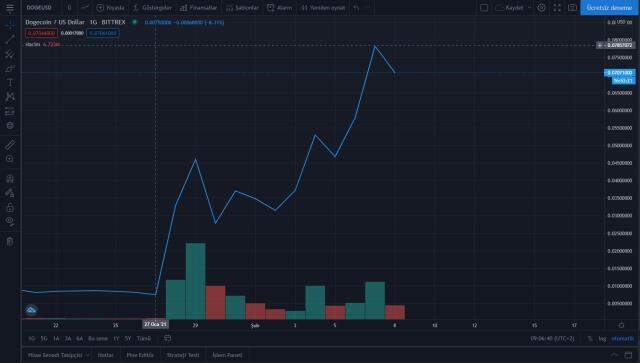Open the İşlem Paneli tab
Viewport: 640px width, 363px height.
227,355
